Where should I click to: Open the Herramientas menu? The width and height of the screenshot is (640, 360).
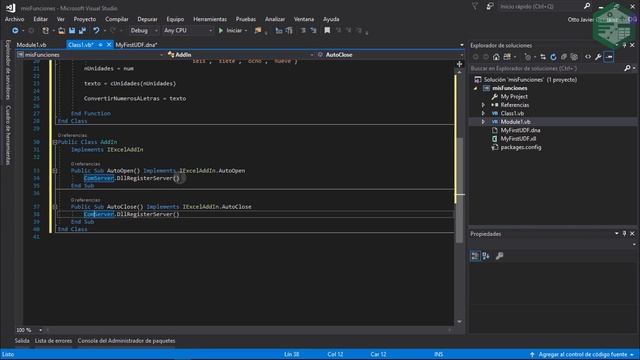pos(210,19)
